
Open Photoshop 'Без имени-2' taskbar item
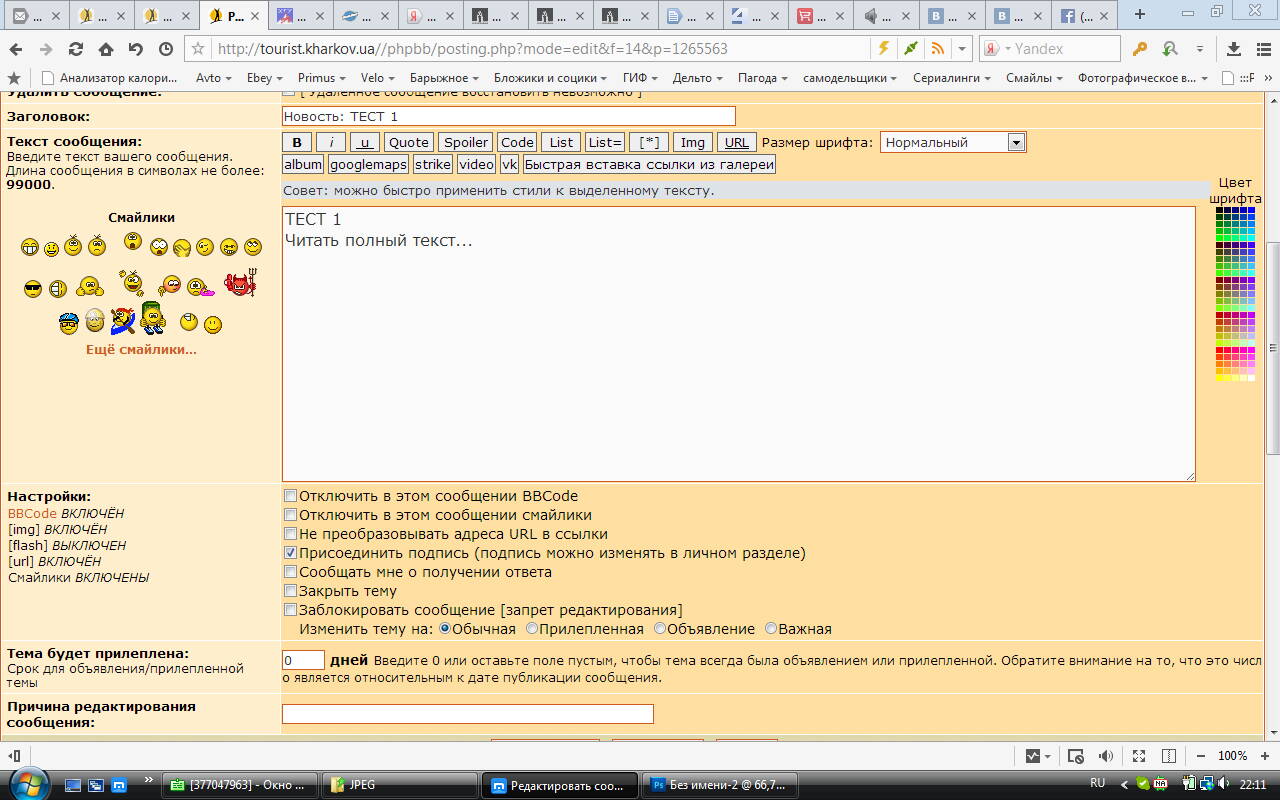pyautogui.click(x=719, y=785)
